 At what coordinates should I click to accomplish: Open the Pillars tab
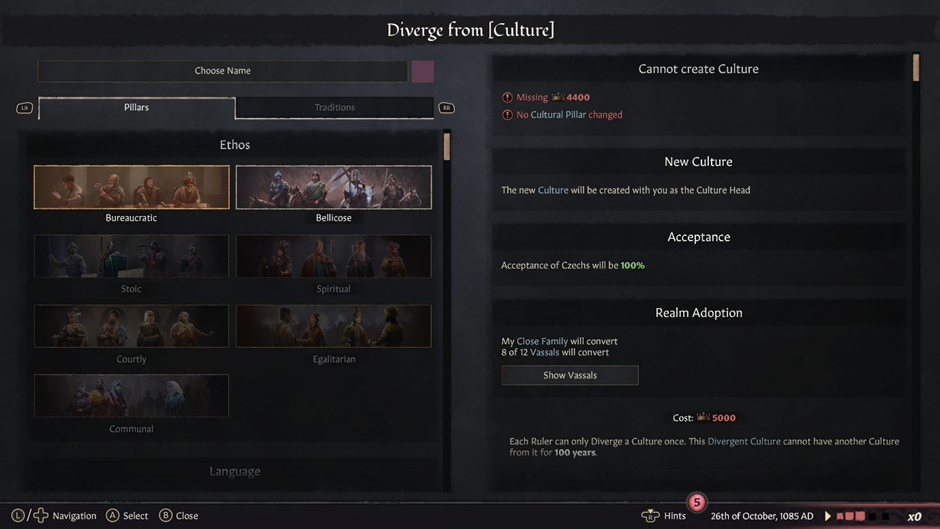click(x=137, y=107)
